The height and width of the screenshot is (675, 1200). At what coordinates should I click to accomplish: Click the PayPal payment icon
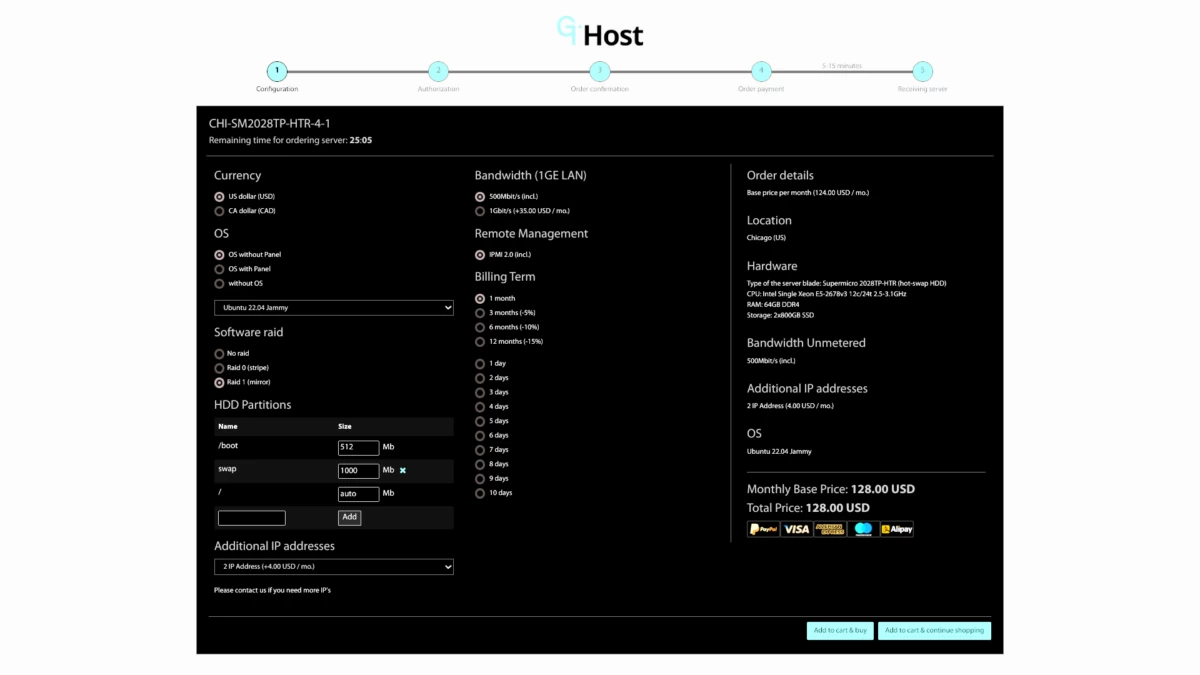(762, 529)
